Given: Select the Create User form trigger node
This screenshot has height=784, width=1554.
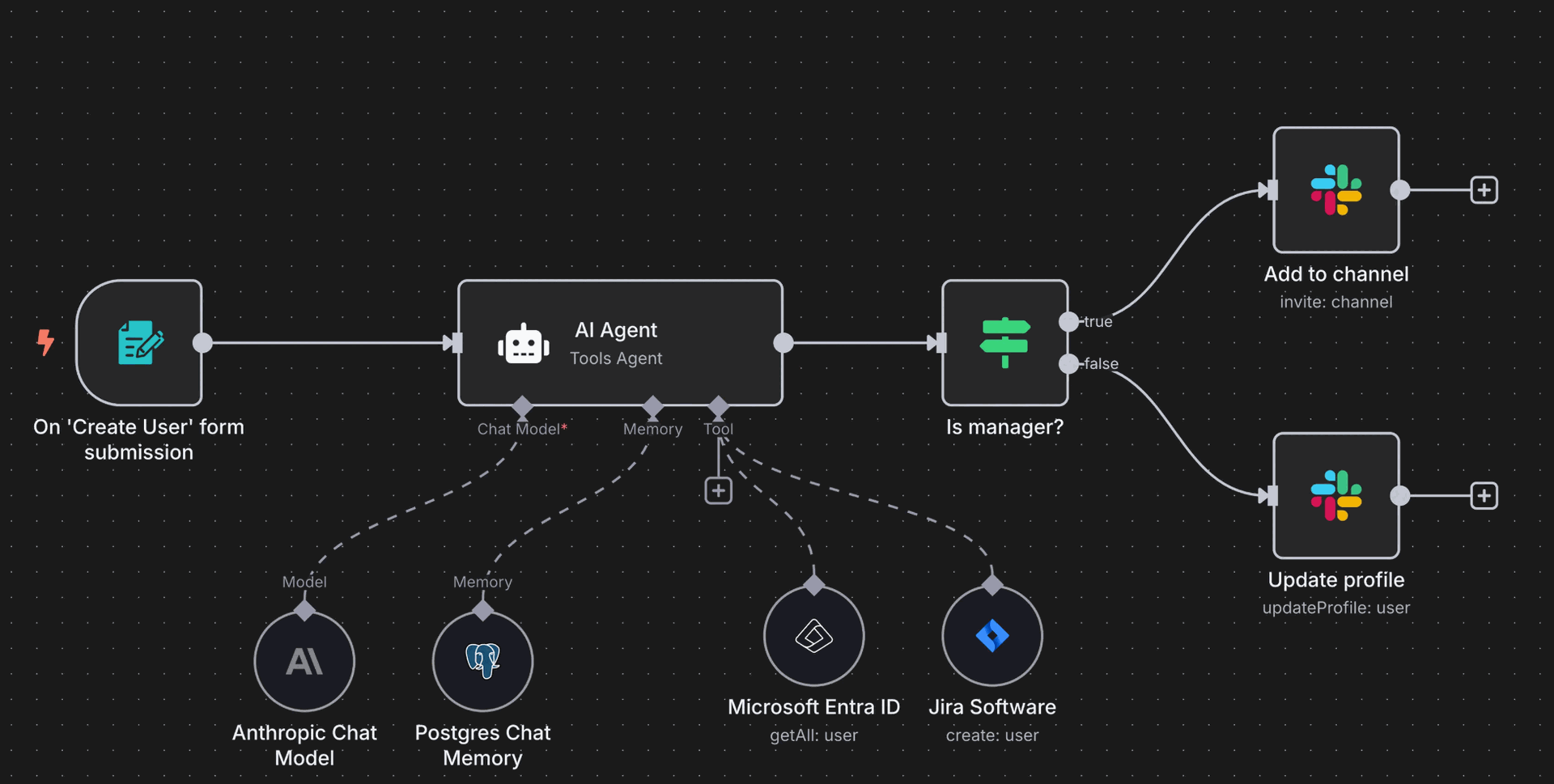Looking at the screenshot, I should point(139,342).
